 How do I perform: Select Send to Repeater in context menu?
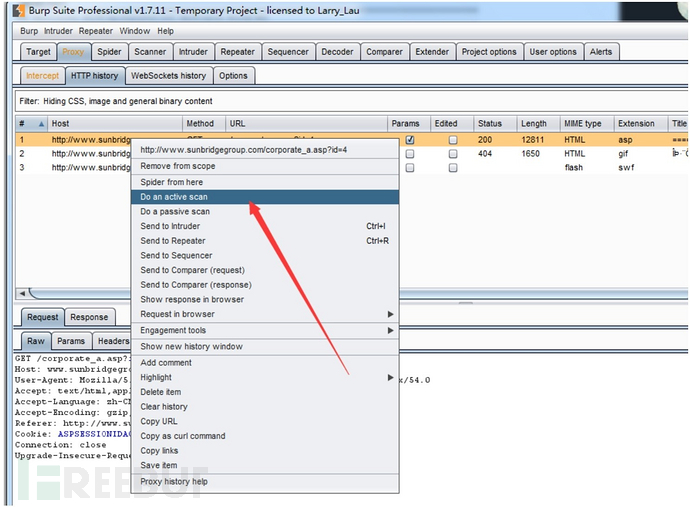(x=265, y=241)
